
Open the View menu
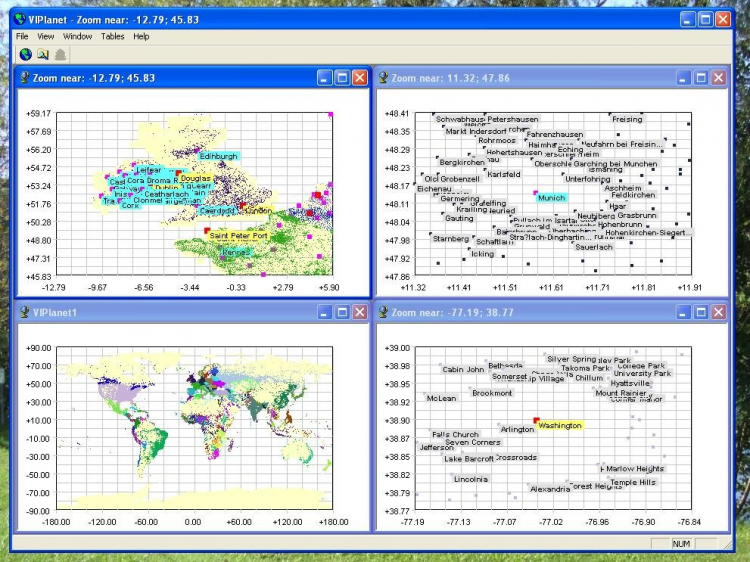tap(46, 36)
